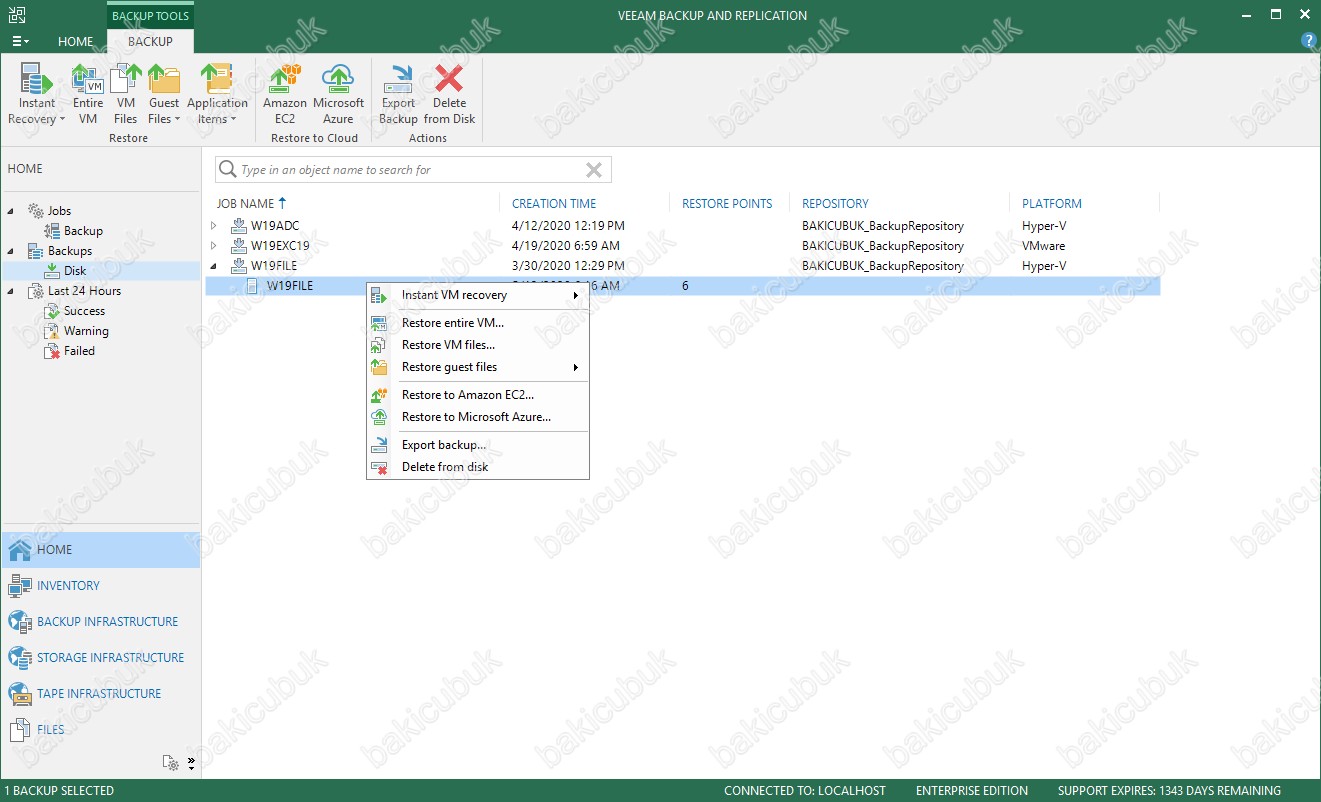Open the FILES view
The image size is (1321, 802).
(100, 730)
